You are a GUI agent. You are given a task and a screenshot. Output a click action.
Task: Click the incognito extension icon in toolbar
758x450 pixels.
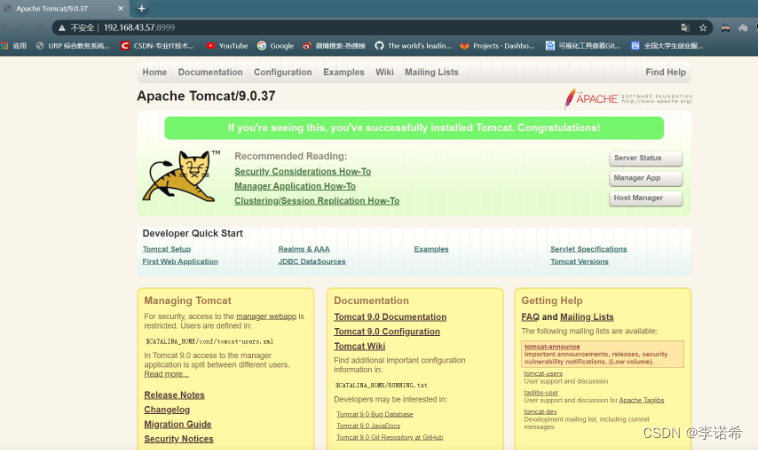[725, 28]
